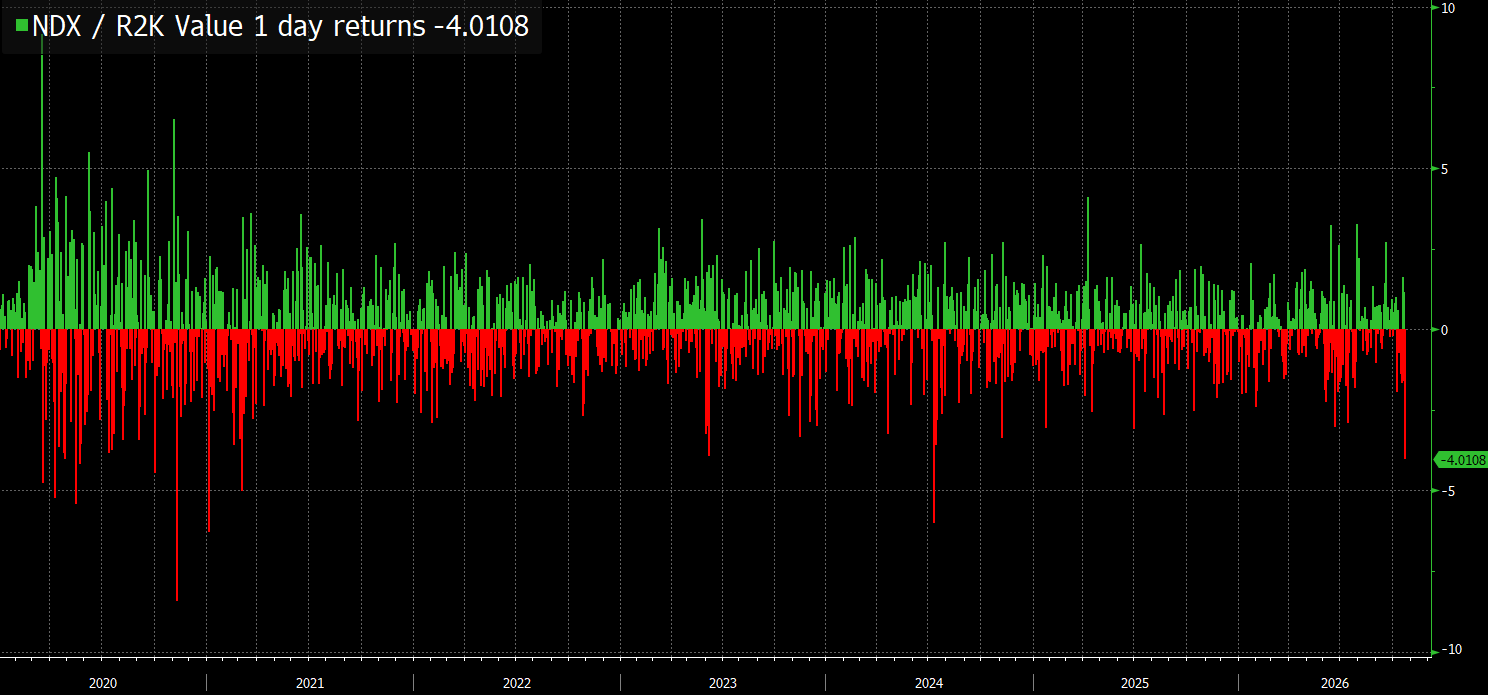Click the green legend square for NDX series

(22, 27)
